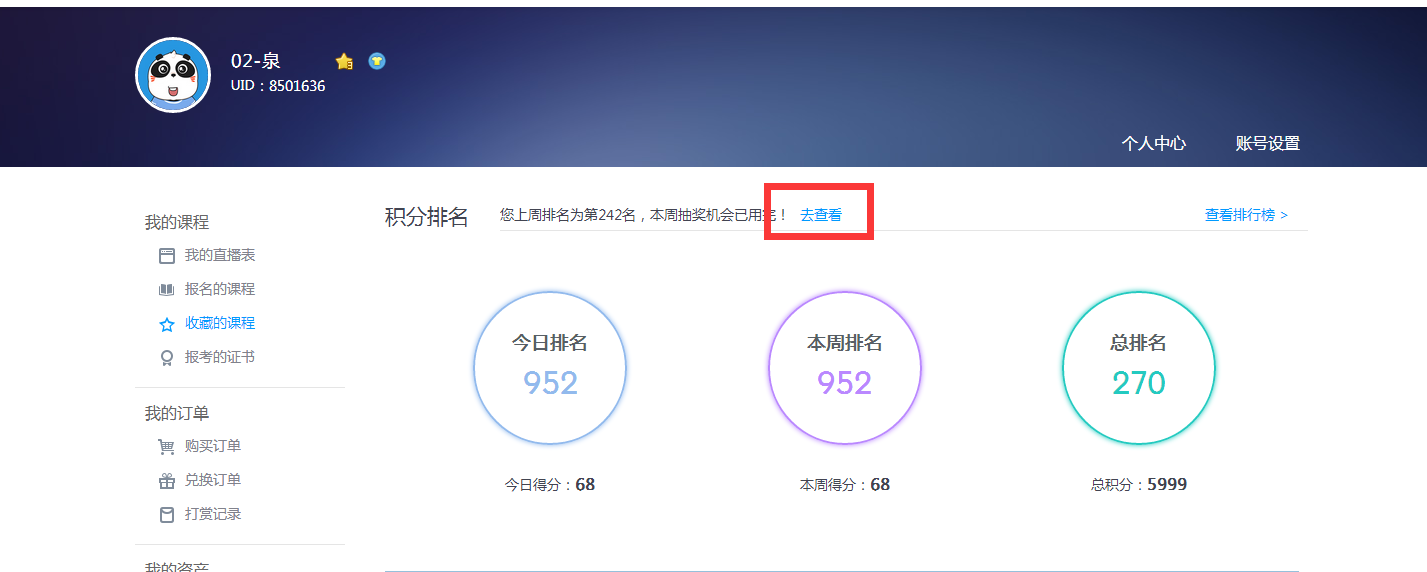This screenshot has width=1427, height=572.
Task: Click the 我的订单 sidebar heading
Action: tap(177, 413)
